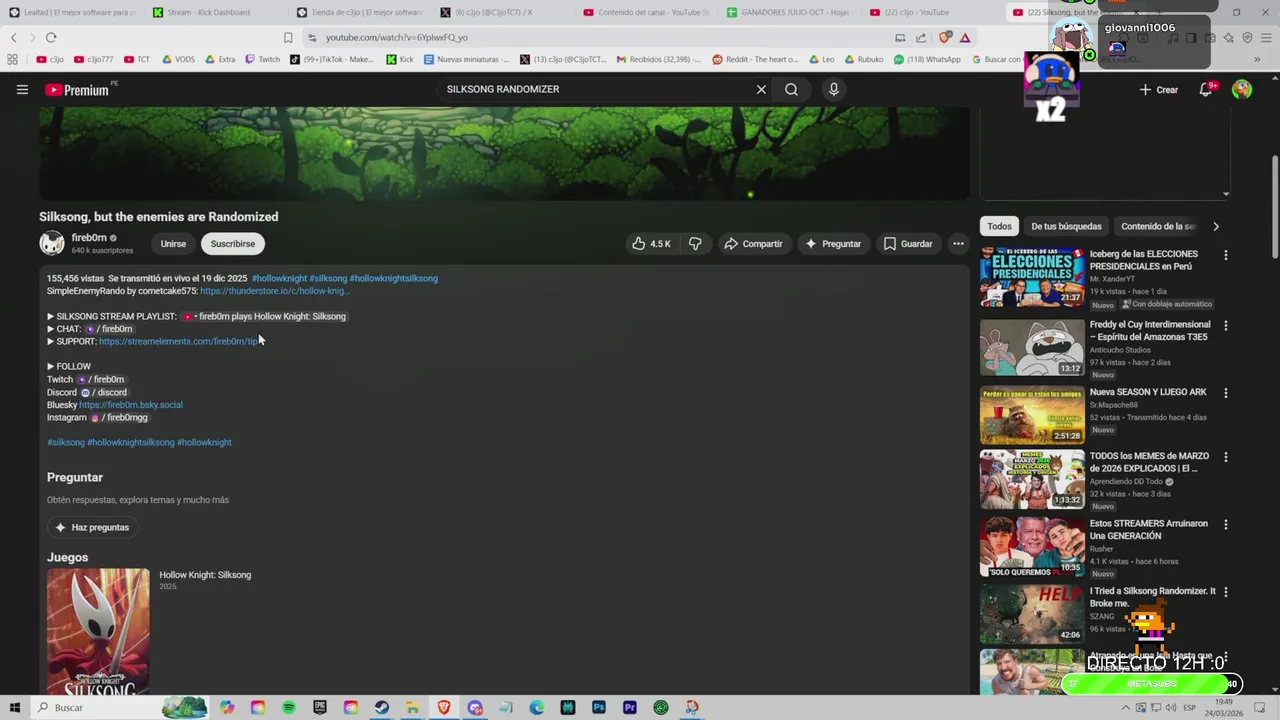
Task: Open Epic Games Launcher from the taskbar
Action: (x=320, y=707)
